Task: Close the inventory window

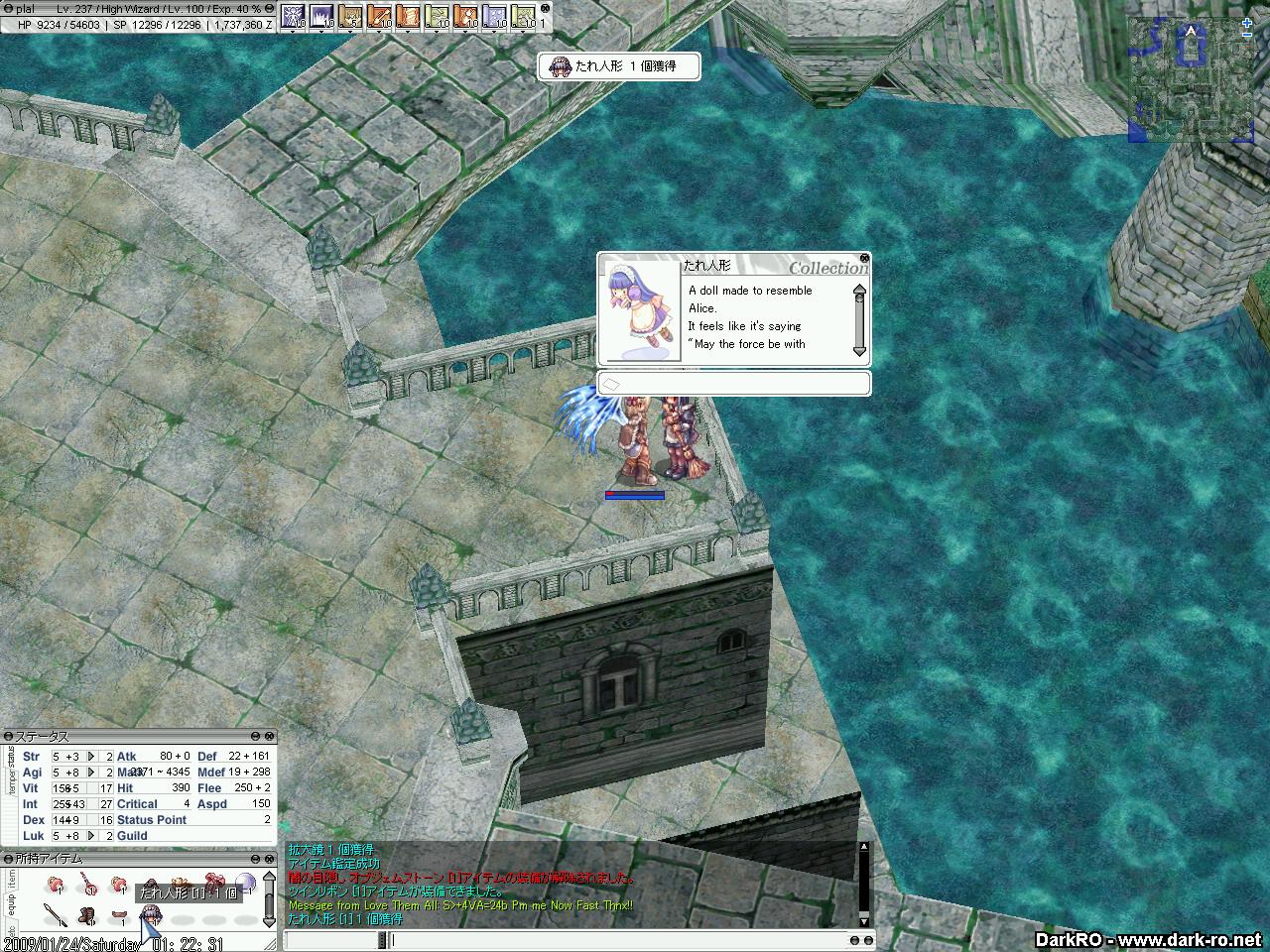Action: tap(269, 859)
